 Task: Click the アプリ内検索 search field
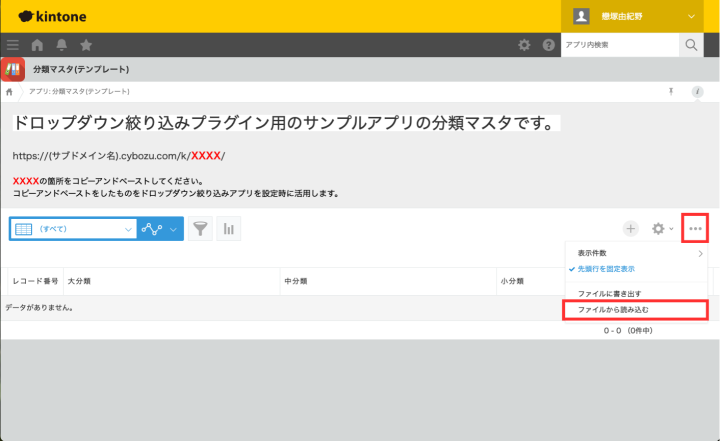click(x=618, y=45)
